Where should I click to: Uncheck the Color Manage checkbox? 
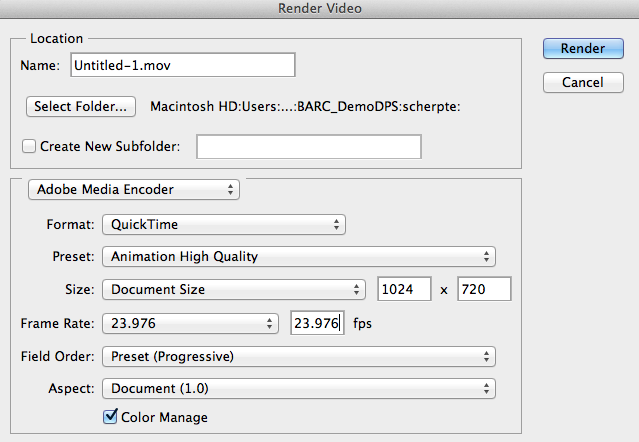[x=110, y=416]
